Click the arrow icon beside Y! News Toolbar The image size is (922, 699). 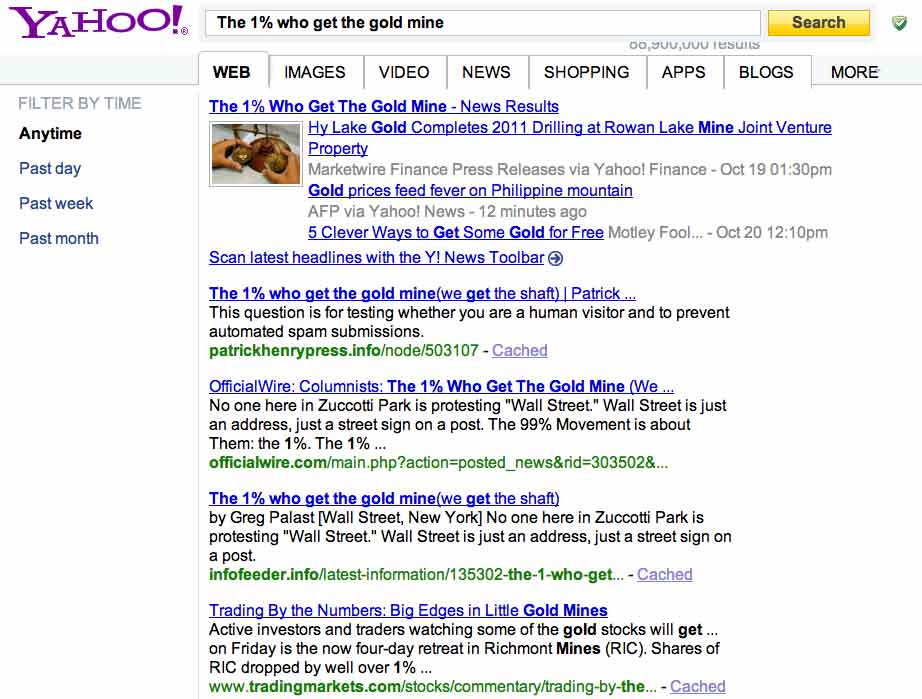(556, 258)
